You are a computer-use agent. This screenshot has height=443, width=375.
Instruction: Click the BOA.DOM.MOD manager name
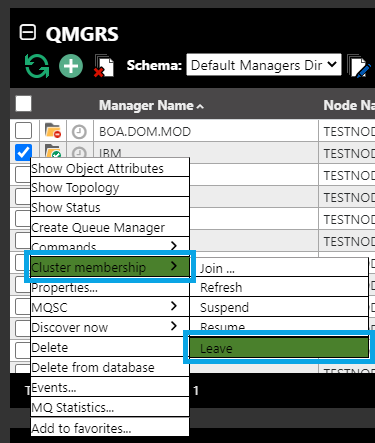(x=145, y=132)
